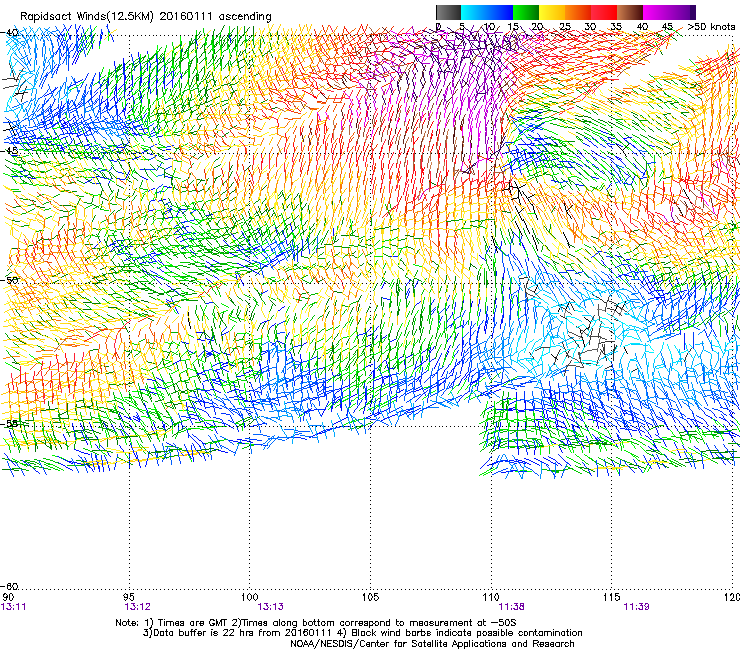Click the note line 'Times are GMT'
Viewport: 740px width, 650px height.
tap(192, 623)
